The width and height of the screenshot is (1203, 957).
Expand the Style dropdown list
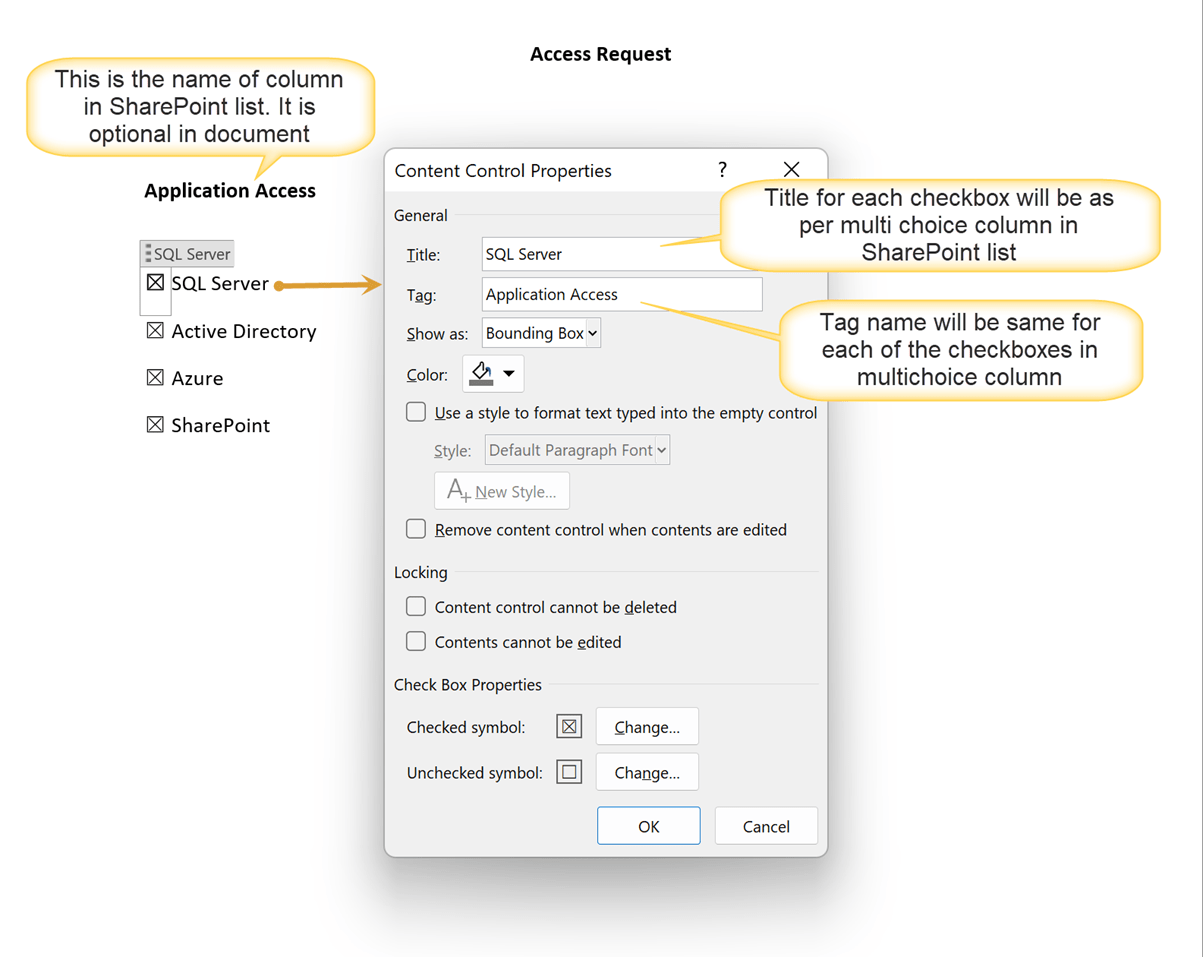pos(662,449)
